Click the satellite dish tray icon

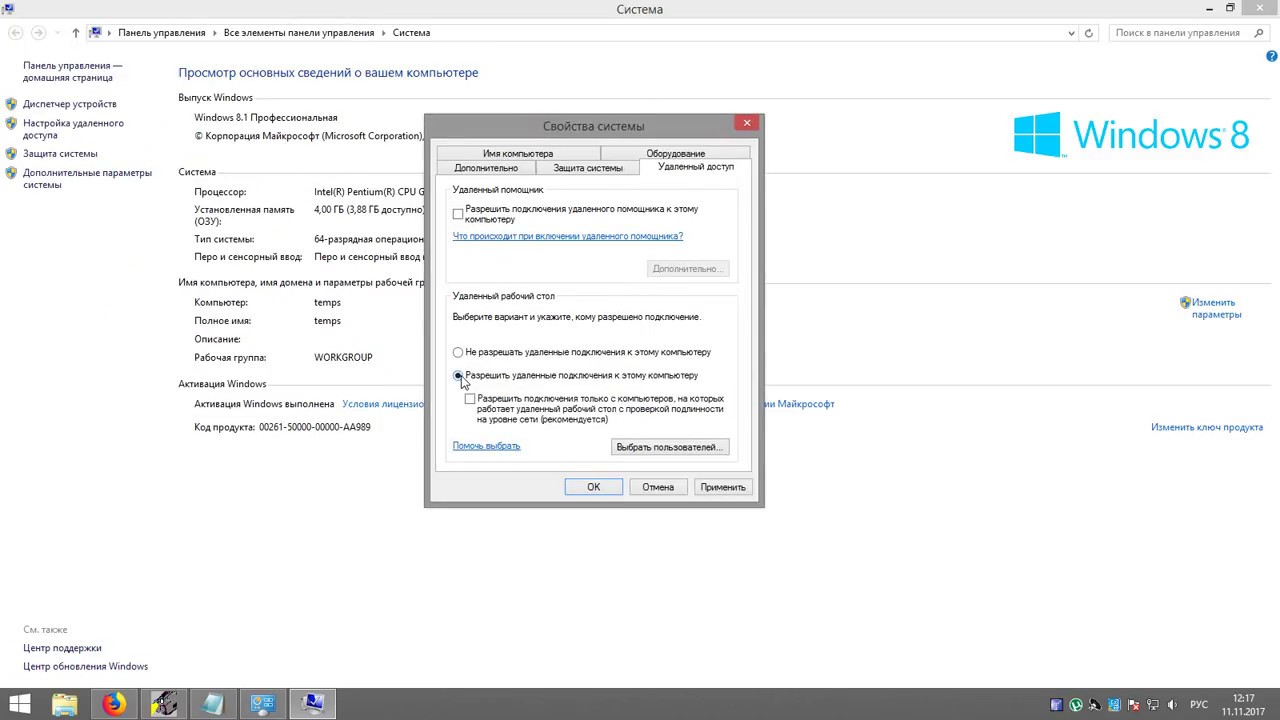point(1095,705)
